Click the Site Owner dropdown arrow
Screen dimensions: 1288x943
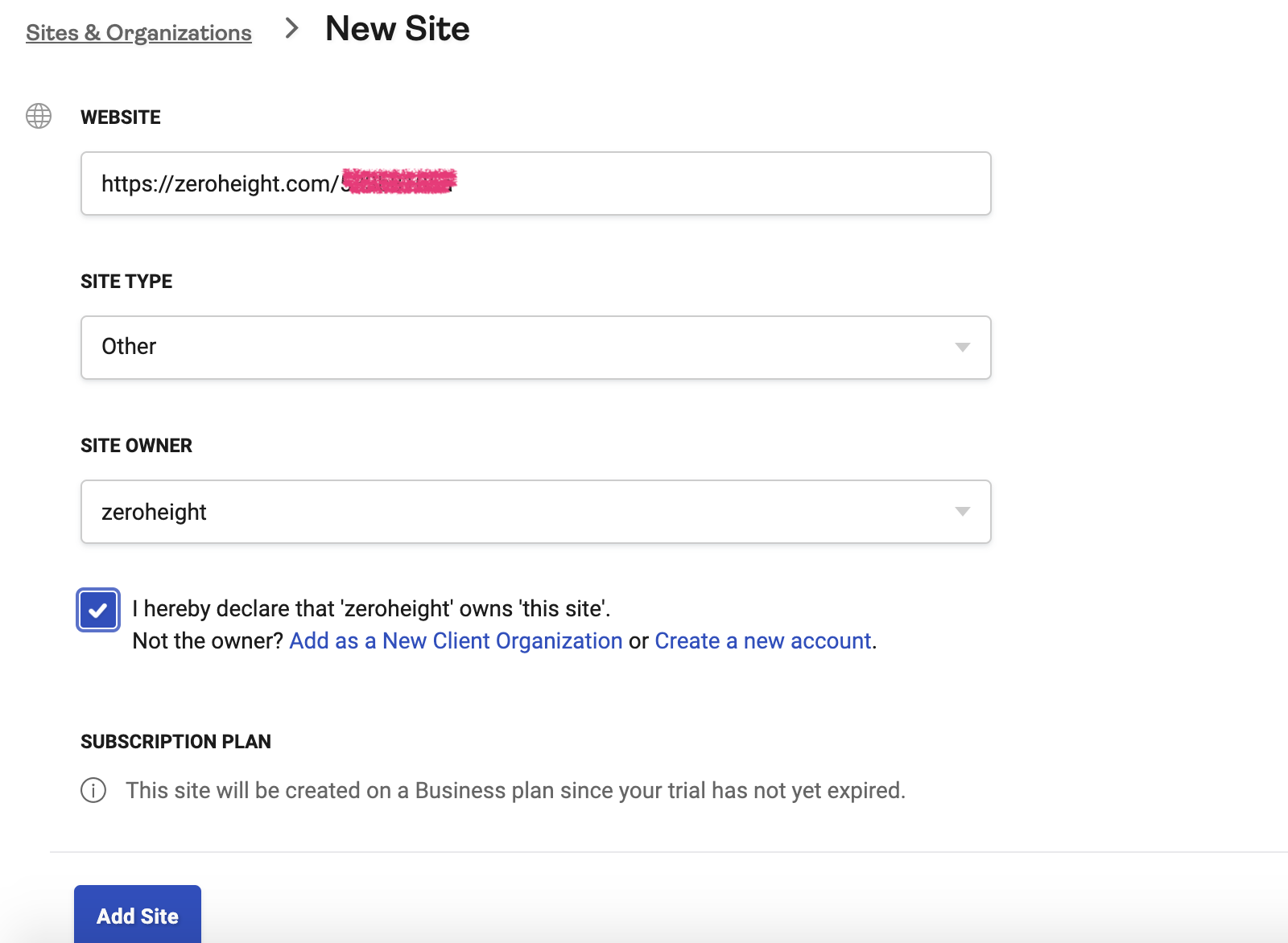tap(962, 512)
